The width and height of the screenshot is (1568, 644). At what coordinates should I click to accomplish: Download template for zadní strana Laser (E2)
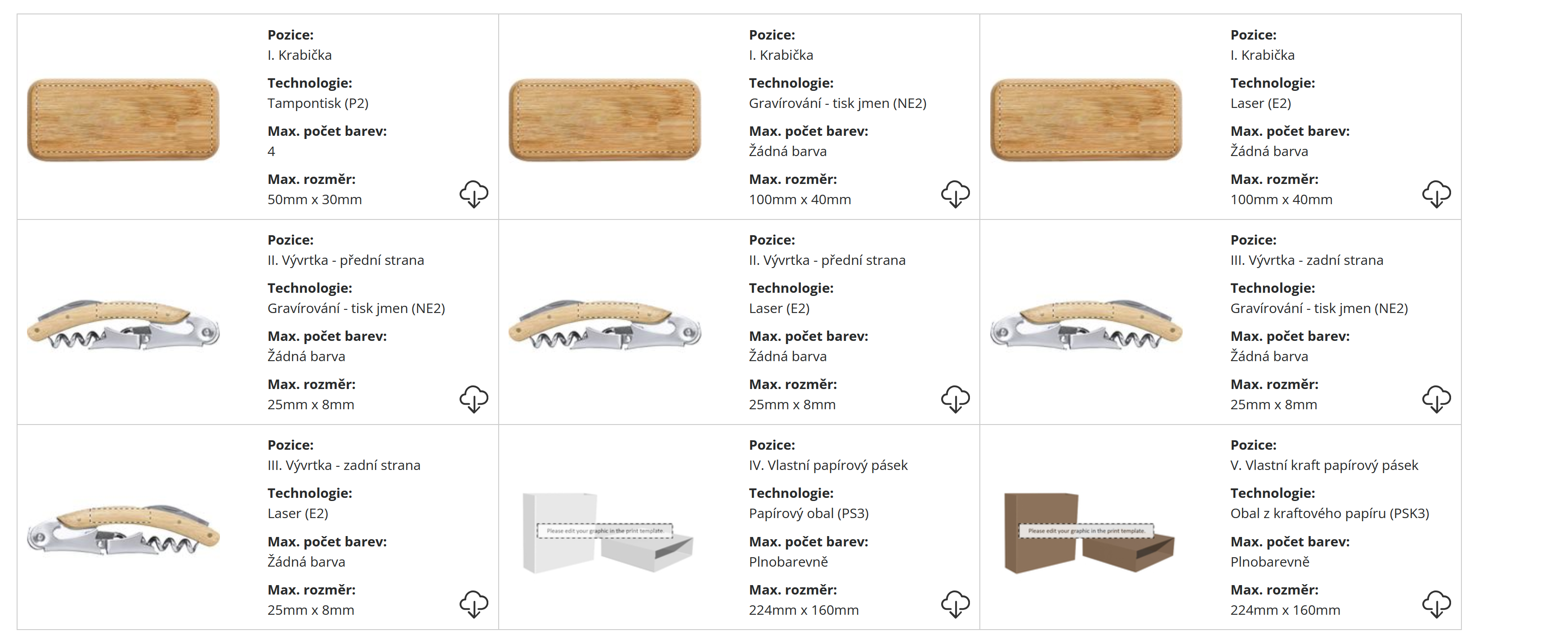click(474, 604)
